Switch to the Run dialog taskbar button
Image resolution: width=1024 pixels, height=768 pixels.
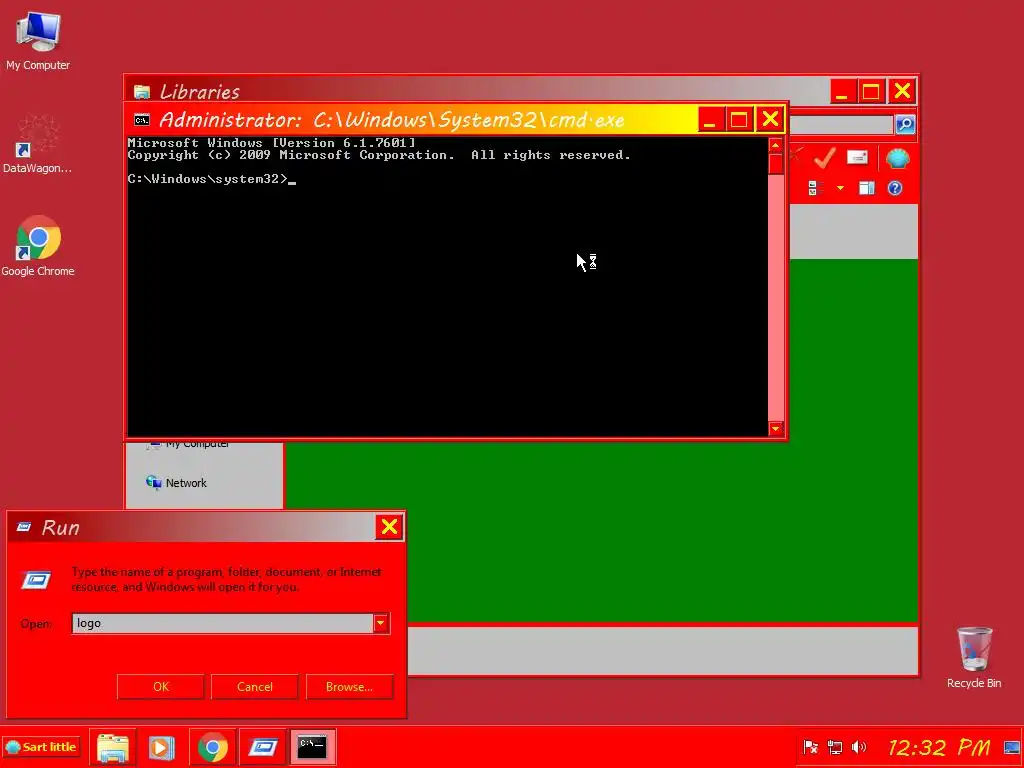[x=263, y=747]
